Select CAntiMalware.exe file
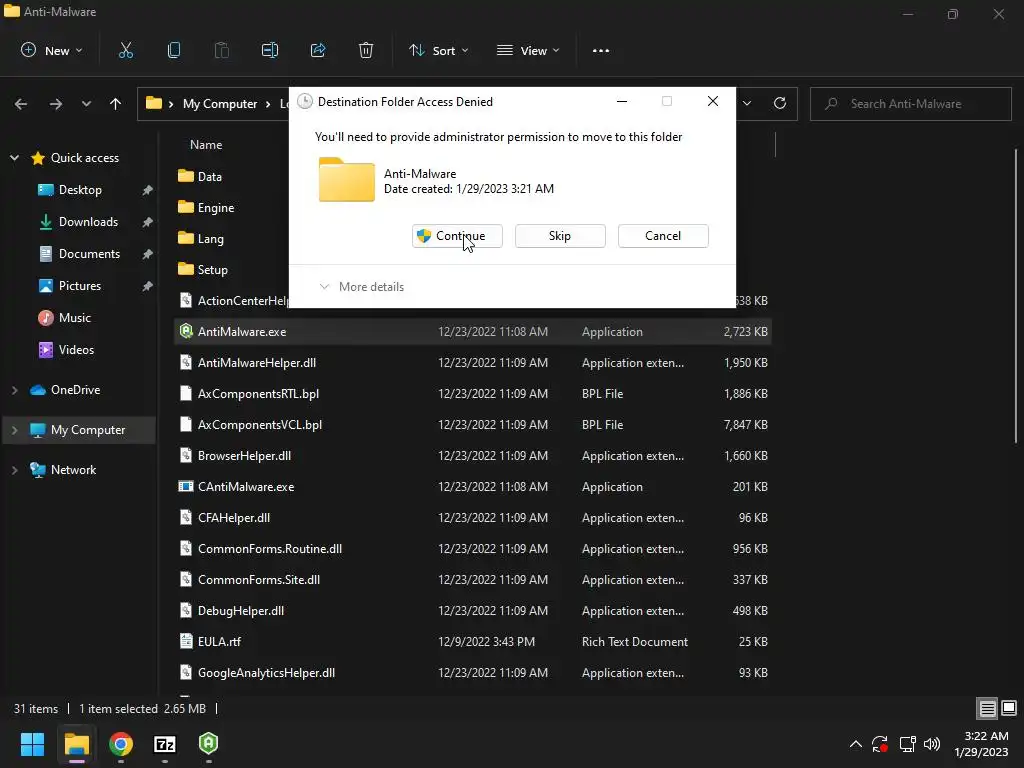Image resolution: width=1024 pixels, height=768 pixels. coord(473,487)
